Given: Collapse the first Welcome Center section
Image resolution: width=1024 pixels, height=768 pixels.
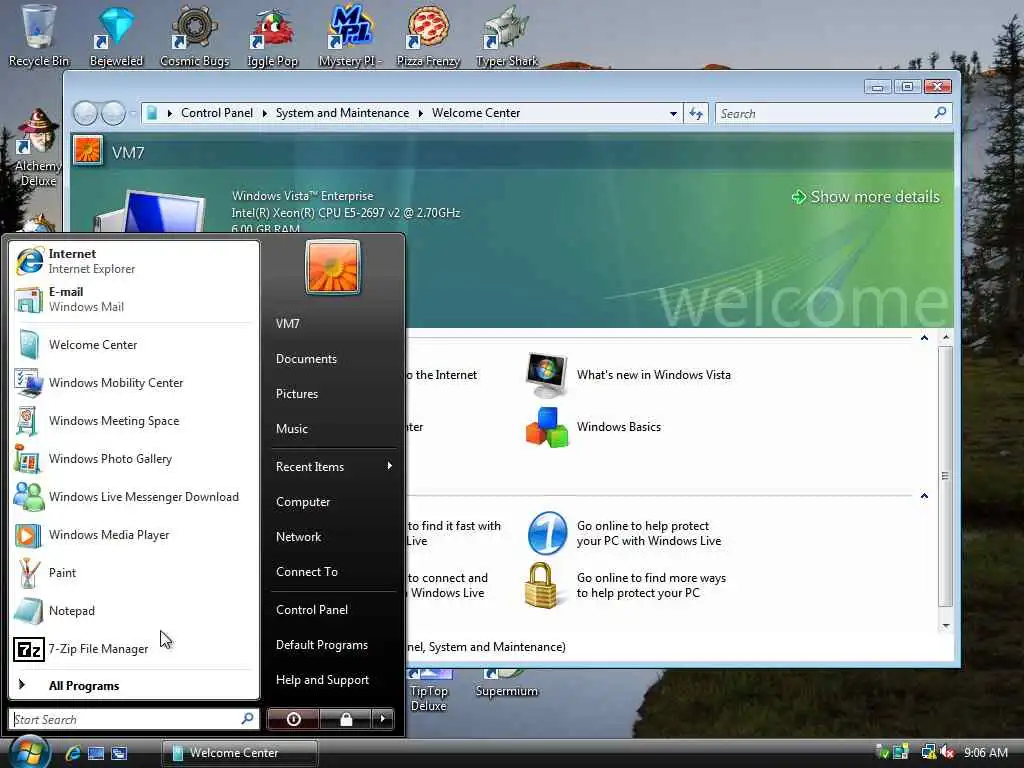Looking at the screenshot, I should (x=924, y=338).
